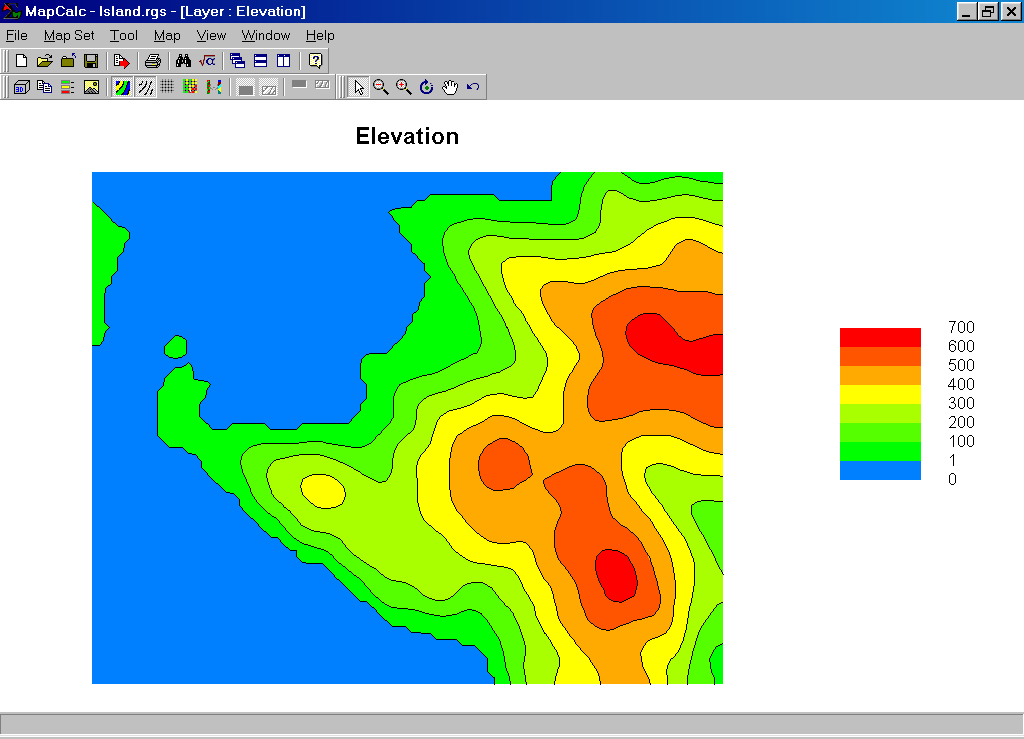1024x739 pixels.
Task: Toggle the filled color contour display
Action: (x=122, y=87)
